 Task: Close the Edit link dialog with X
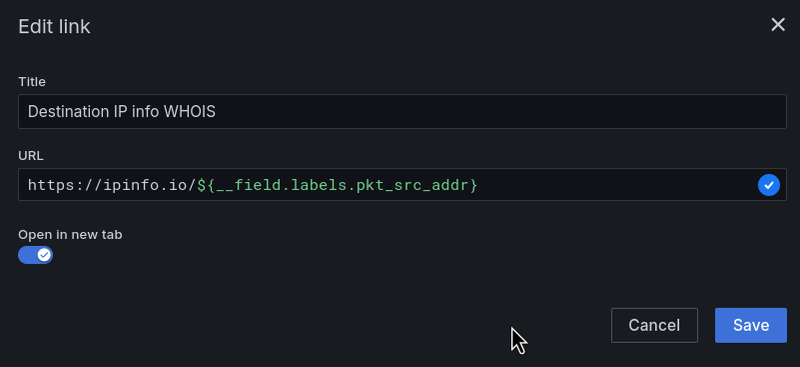778,25
